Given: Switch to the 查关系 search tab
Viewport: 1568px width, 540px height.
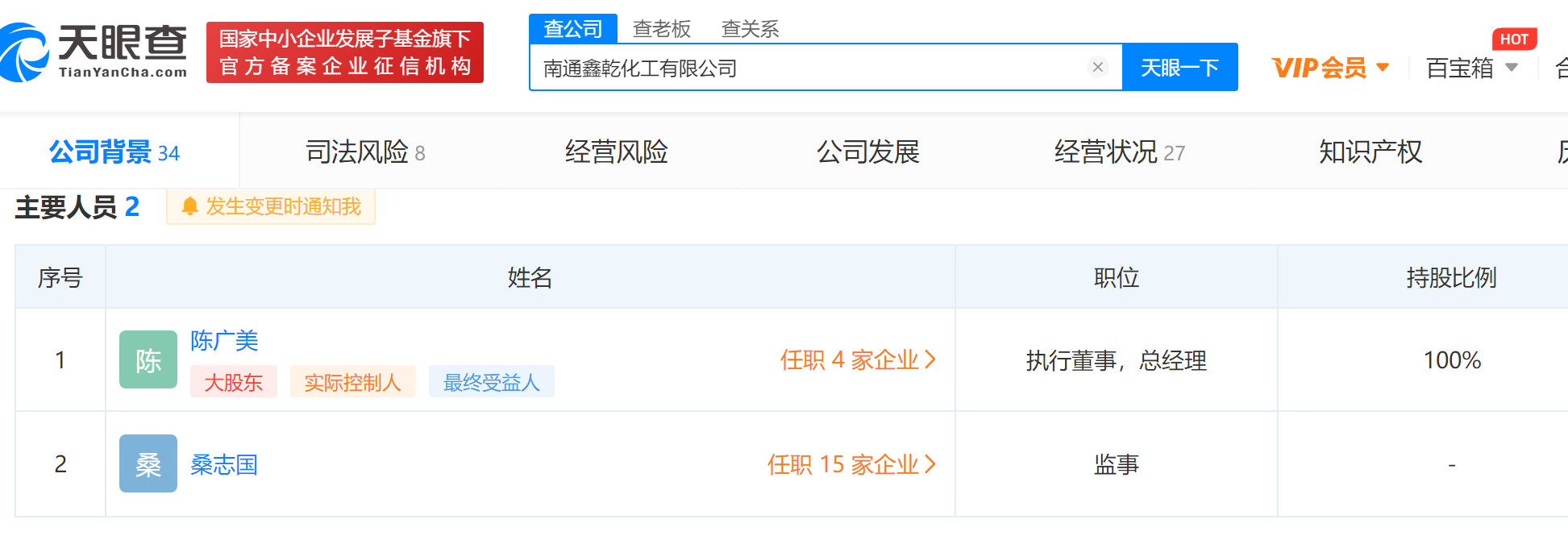Looking at the screenshot, I should tap(750, 29).
